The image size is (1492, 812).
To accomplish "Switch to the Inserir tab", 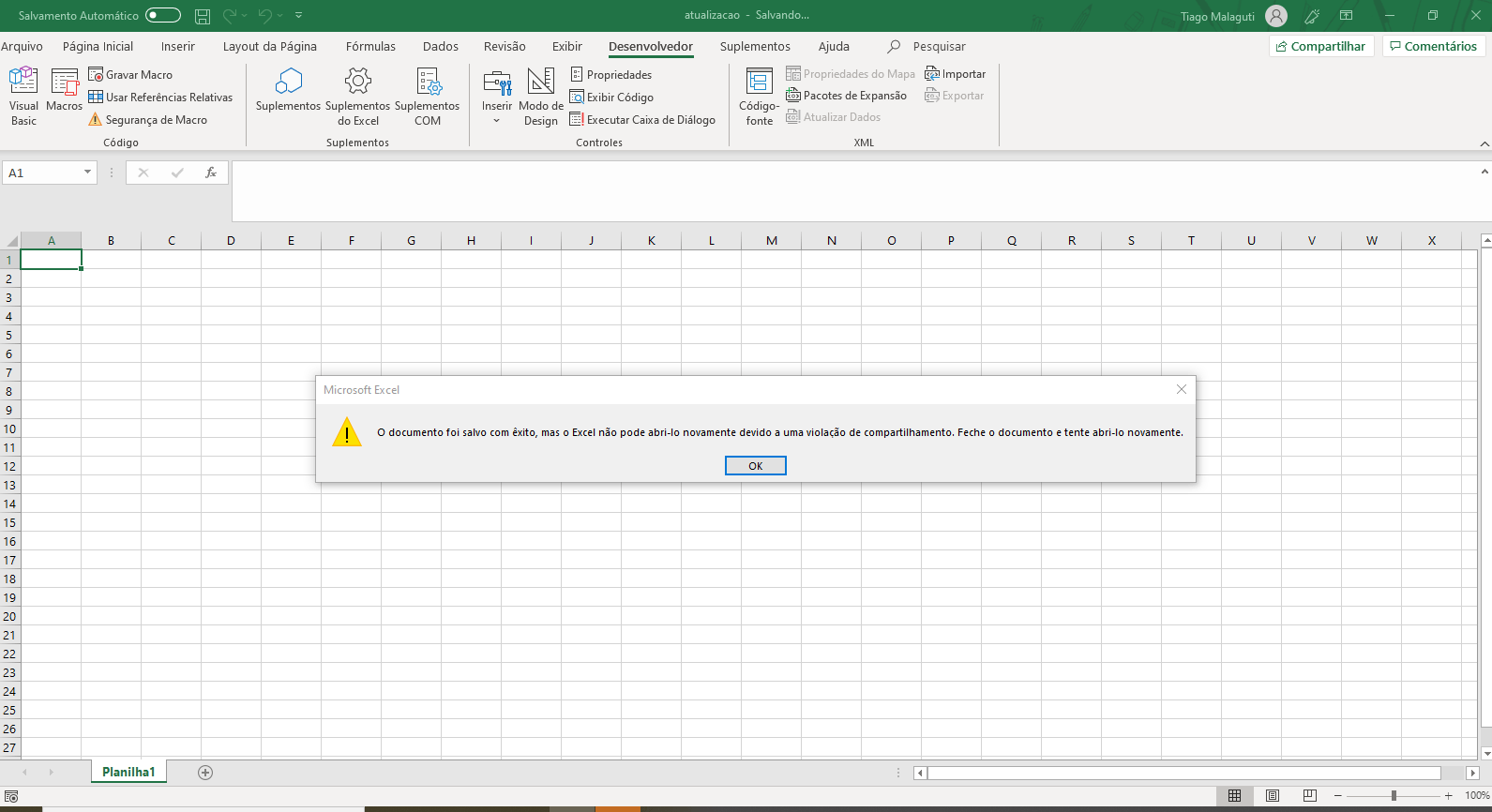I will pos(177,46).
